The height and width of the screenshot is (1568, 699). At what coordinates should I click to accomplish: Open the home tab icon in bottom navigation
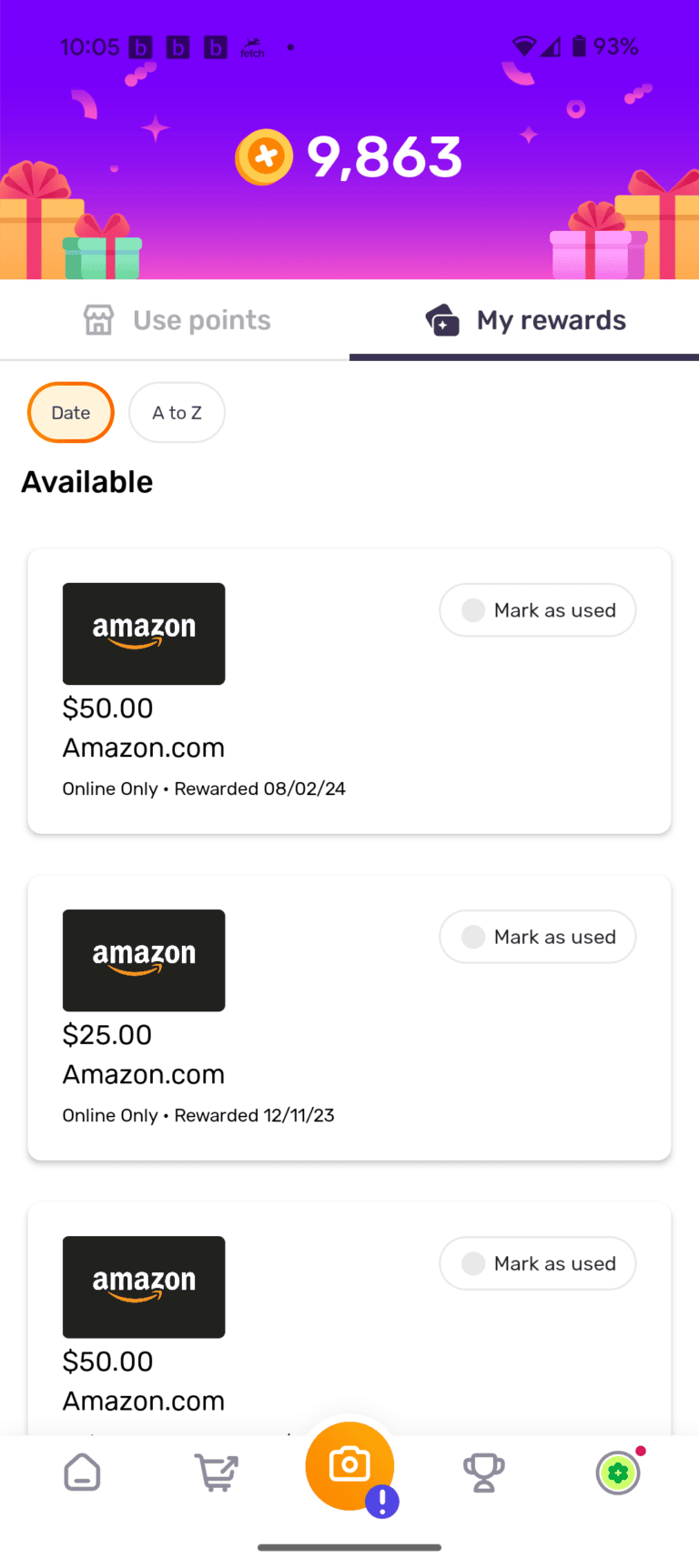click(x=82, y=1472)
